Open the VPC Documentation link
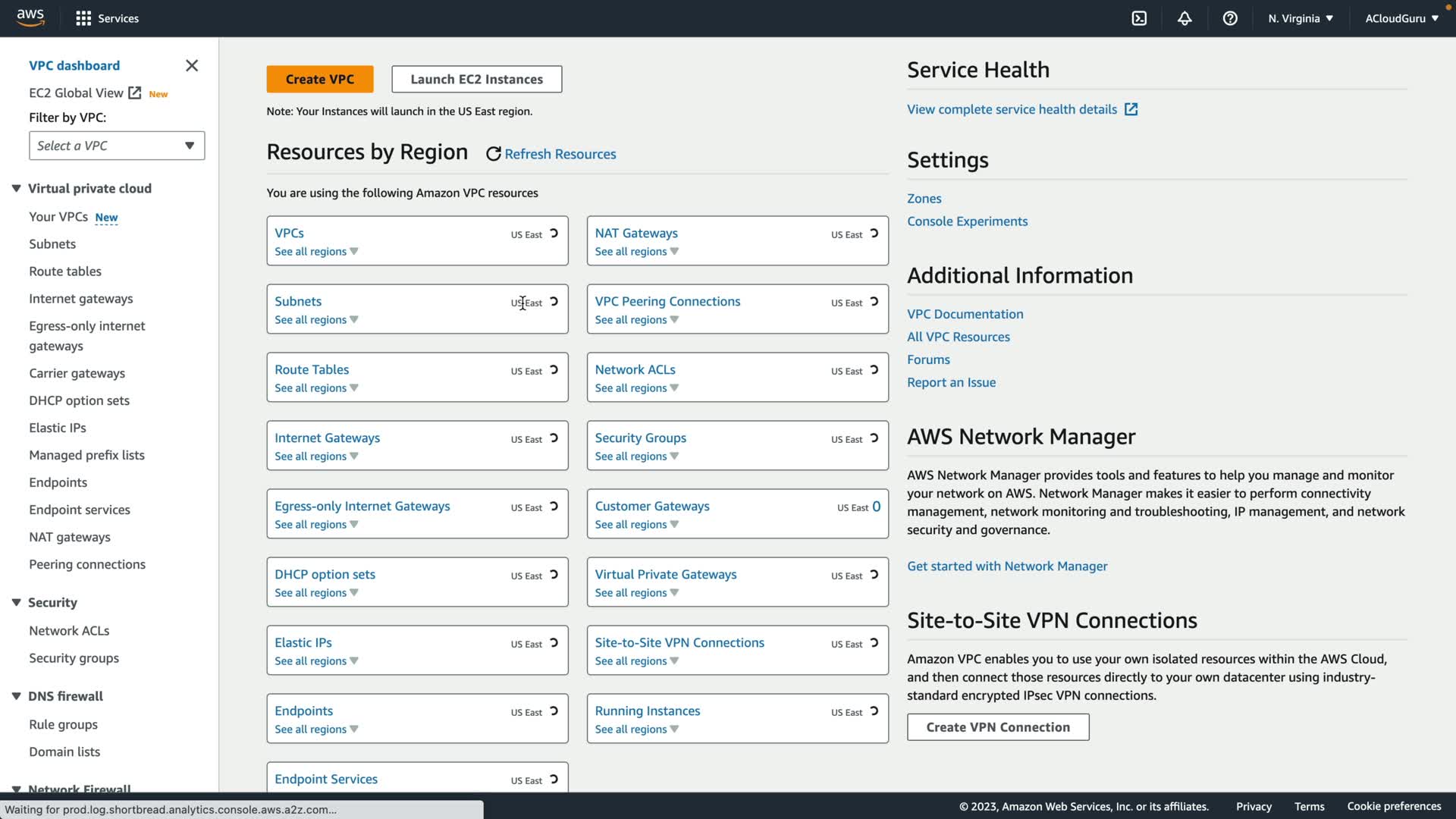The width and height of the screenshot is (1456, 819). [965, 314]
